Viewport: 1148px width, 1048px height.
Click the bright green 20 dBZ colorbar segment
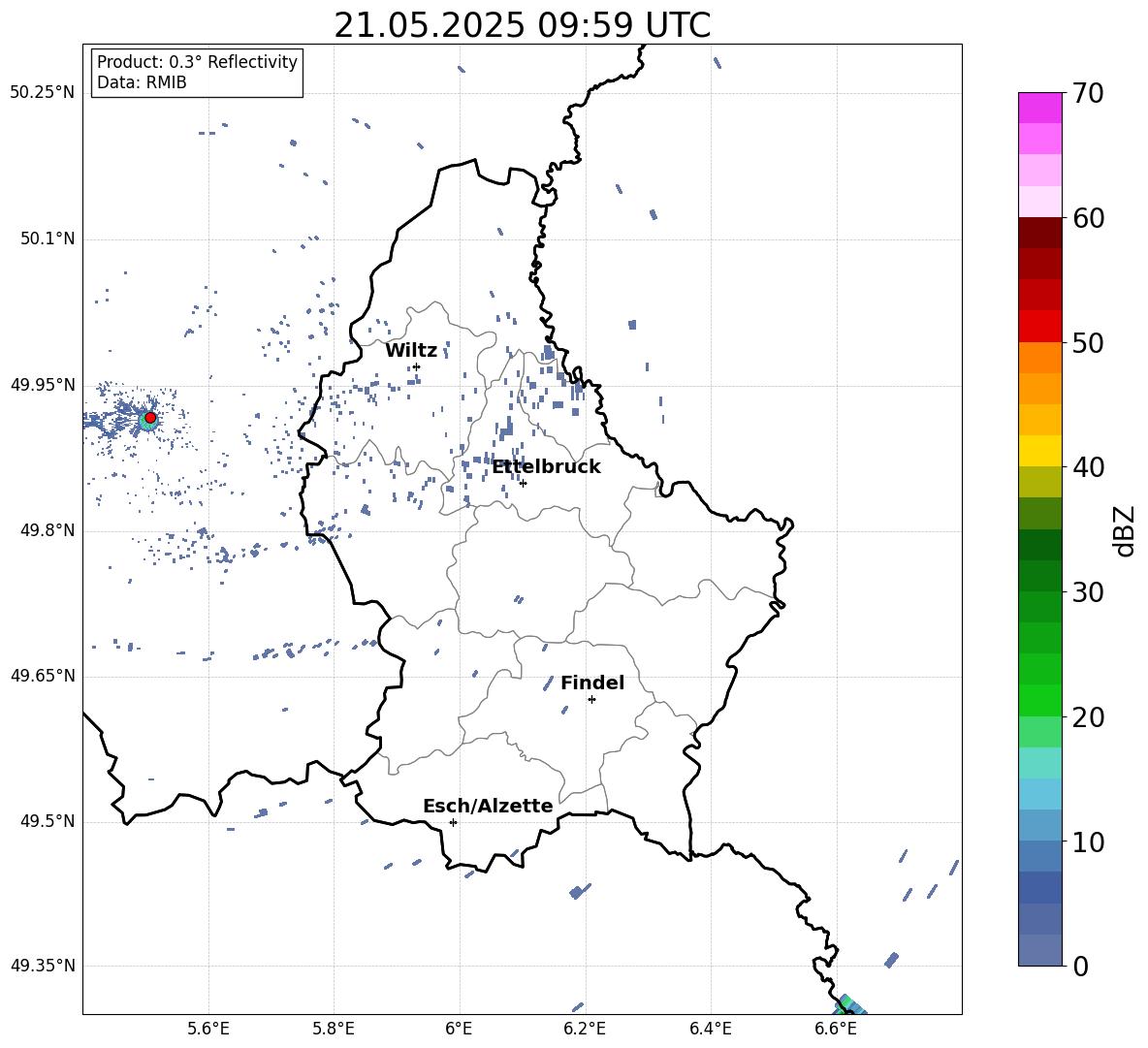[1039, 700]
